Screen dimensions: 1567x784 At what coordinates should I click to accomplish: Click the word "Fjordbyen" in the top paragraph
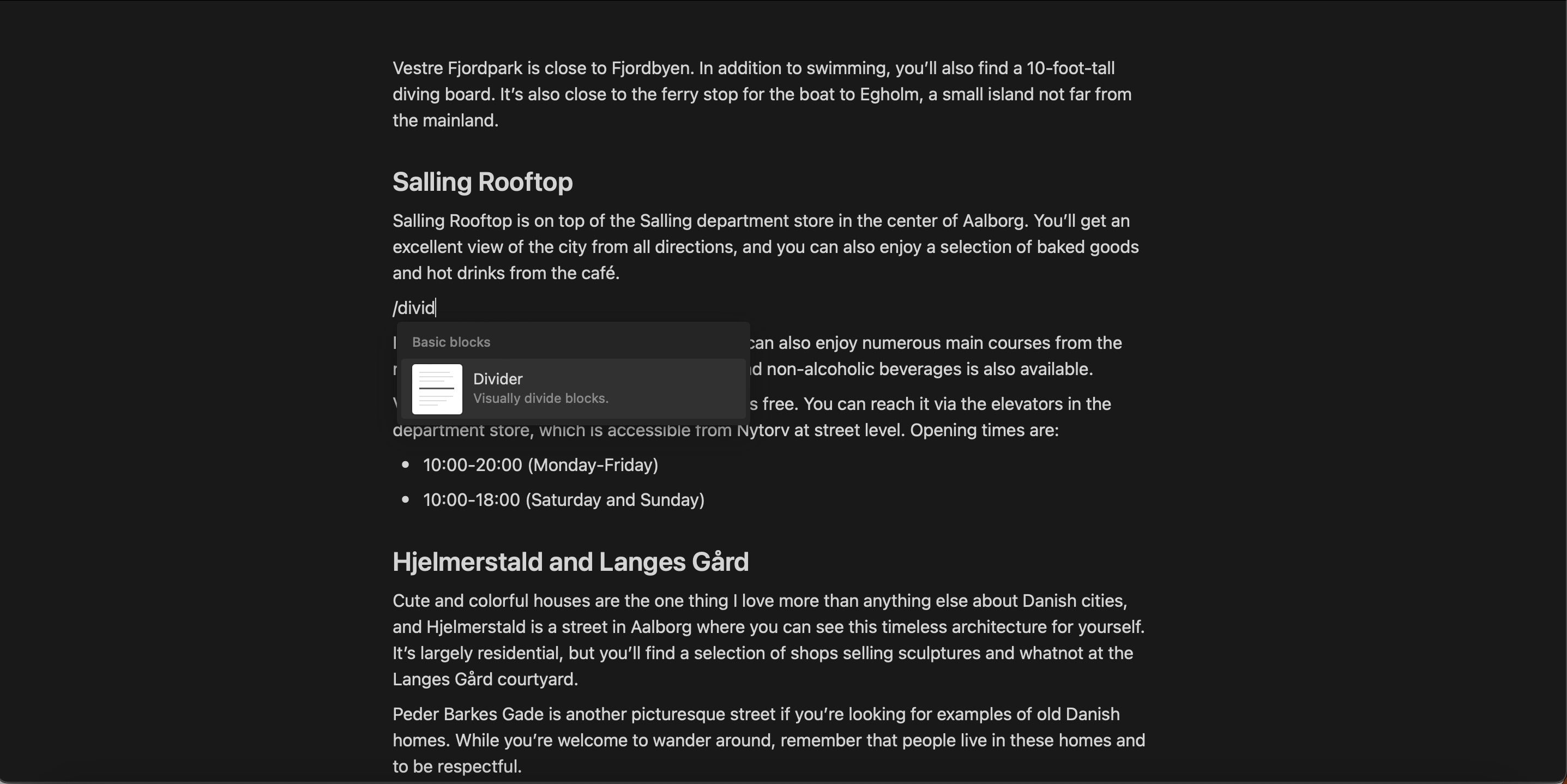point(651,69)
